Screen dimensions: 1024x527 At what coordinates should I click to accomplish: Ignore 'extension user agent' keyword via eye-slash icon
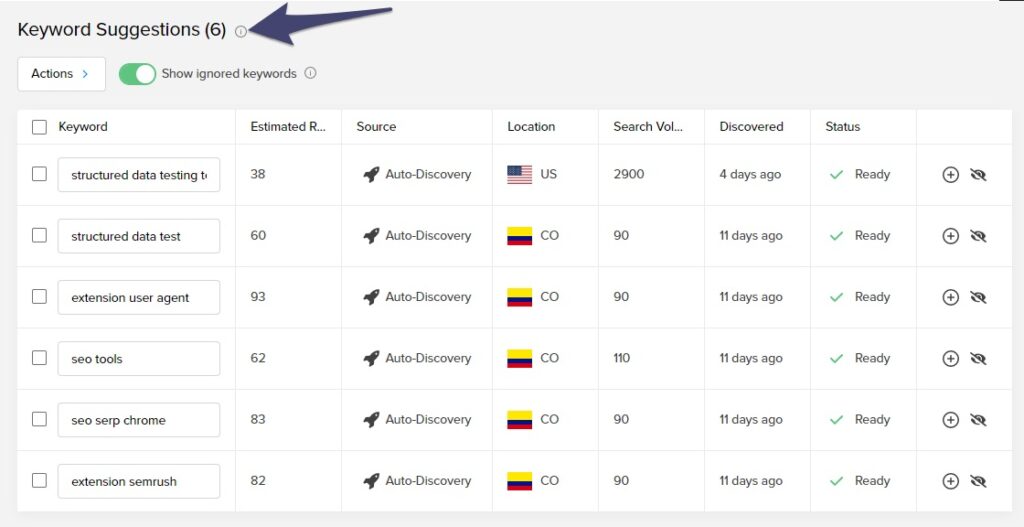tap(978, 297)
